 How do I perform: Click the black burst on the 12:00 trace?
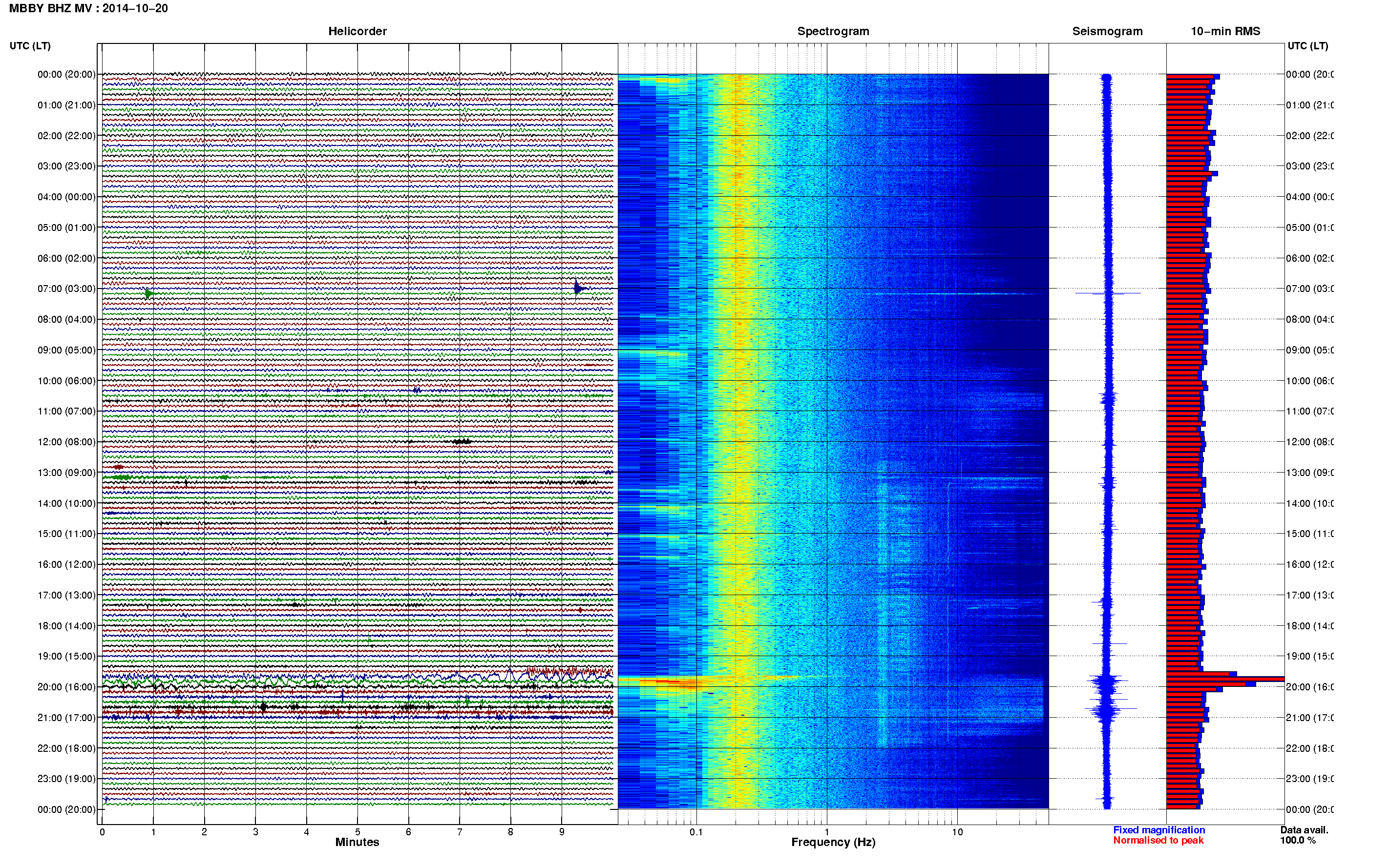[x=462, y=441]
